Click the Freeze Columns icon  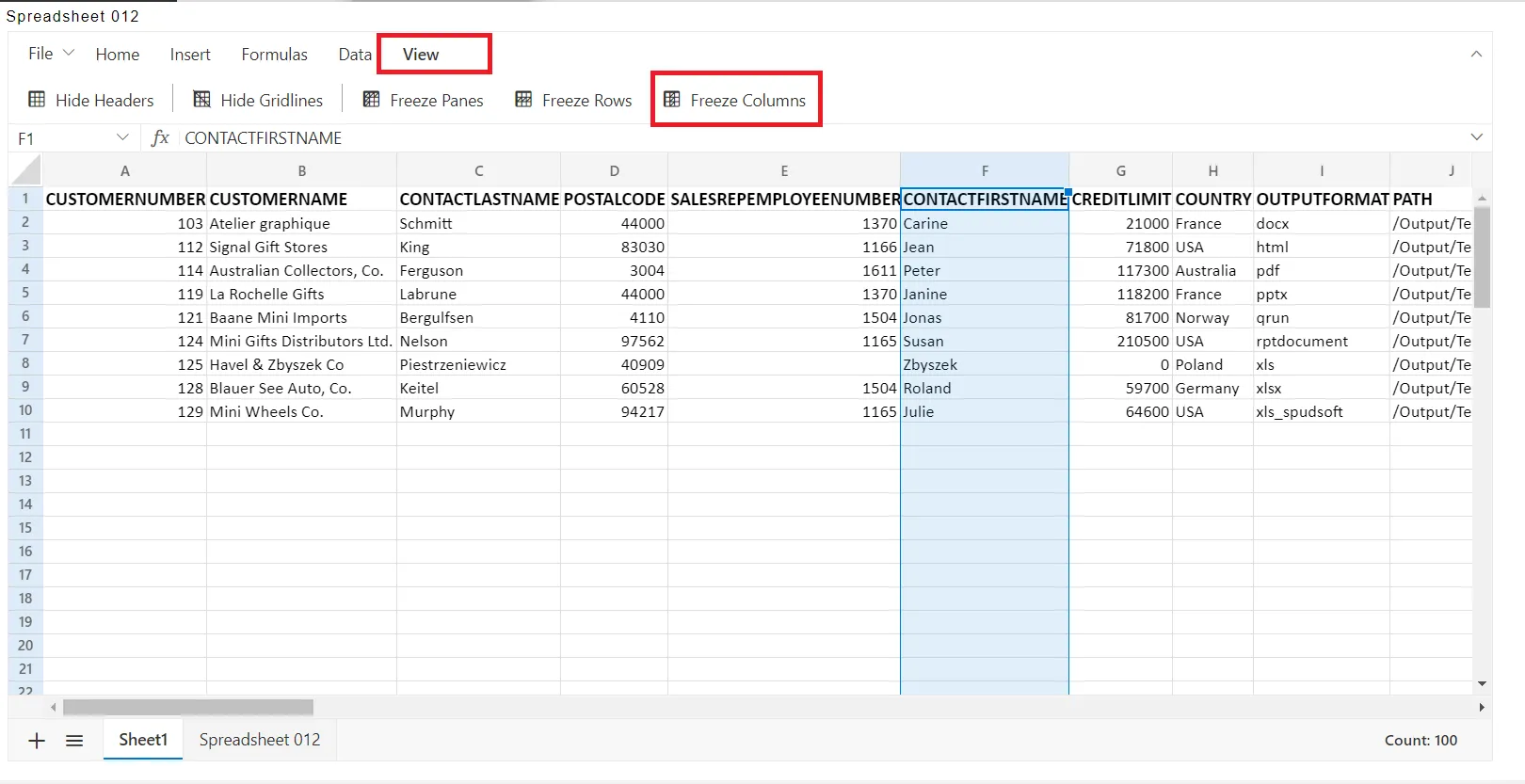tap(672, 100)
